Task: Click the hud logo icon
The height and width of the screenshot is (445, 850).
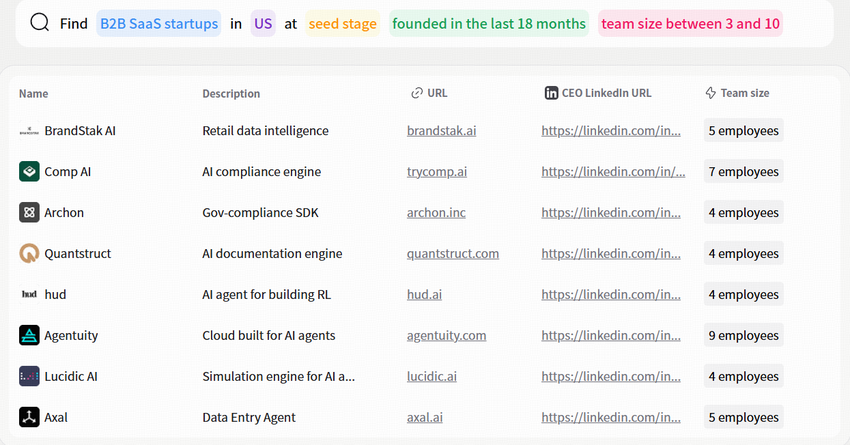Action: click(x=29, y=295)
